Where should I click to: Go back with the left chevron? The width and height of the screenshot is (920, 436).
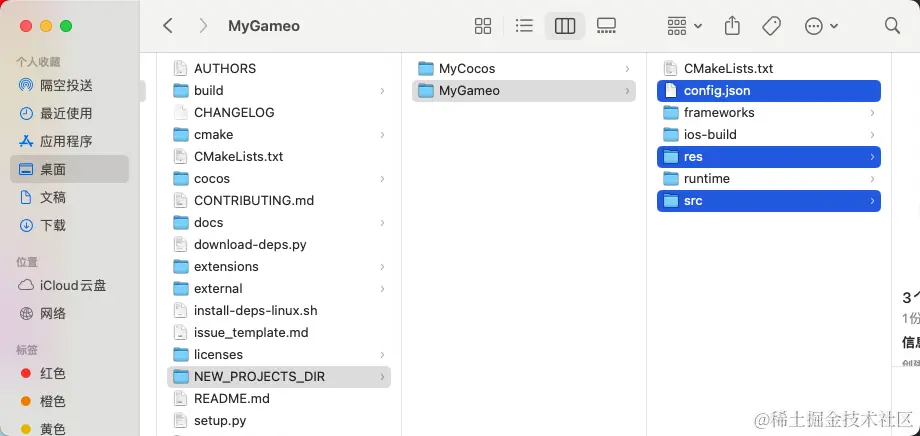pyautogui.click(x=168, y=26)
